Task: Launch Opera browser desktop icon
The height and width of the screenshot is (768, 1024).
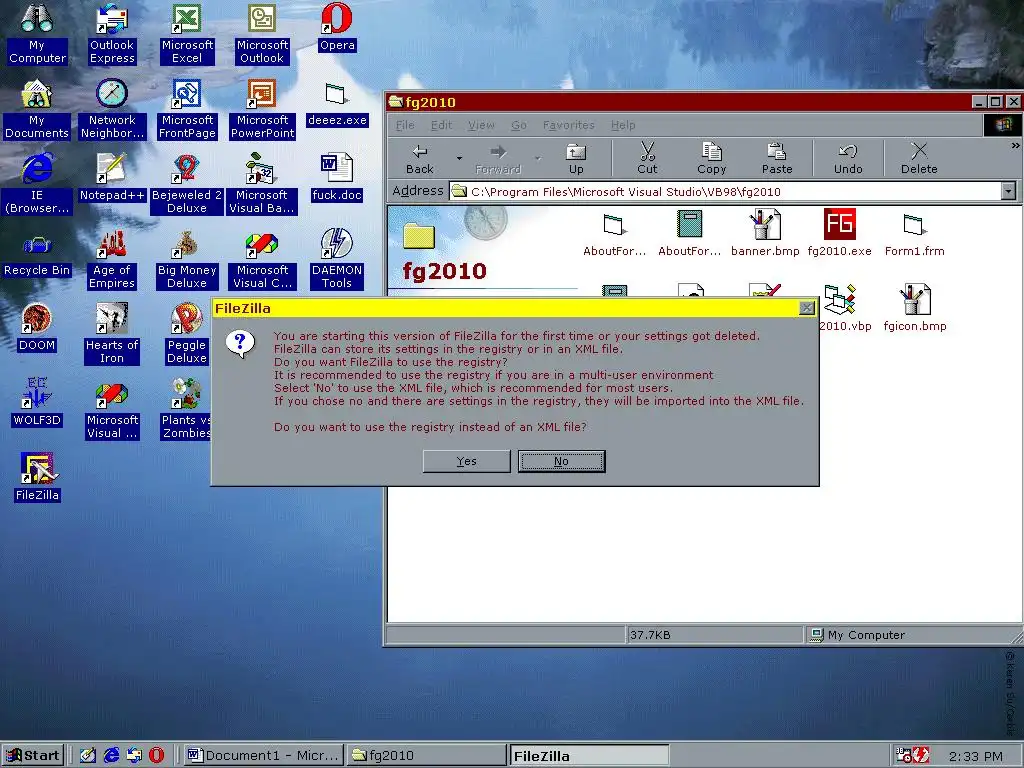Action: (337, 27)
